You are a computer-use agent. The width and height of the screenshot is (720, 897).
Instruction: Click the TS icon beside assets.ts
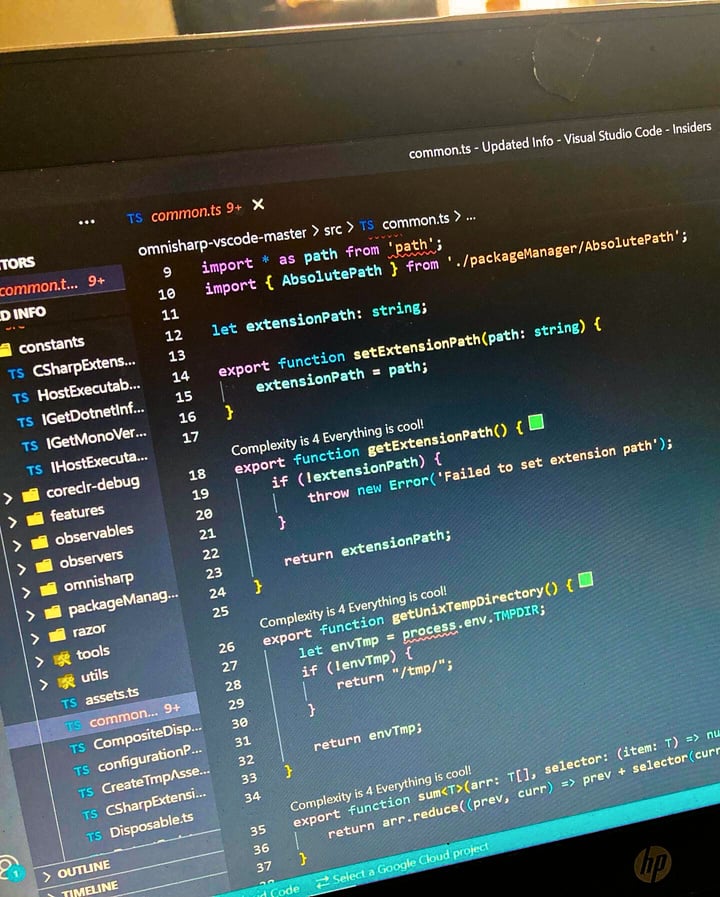tap(69, 703)
